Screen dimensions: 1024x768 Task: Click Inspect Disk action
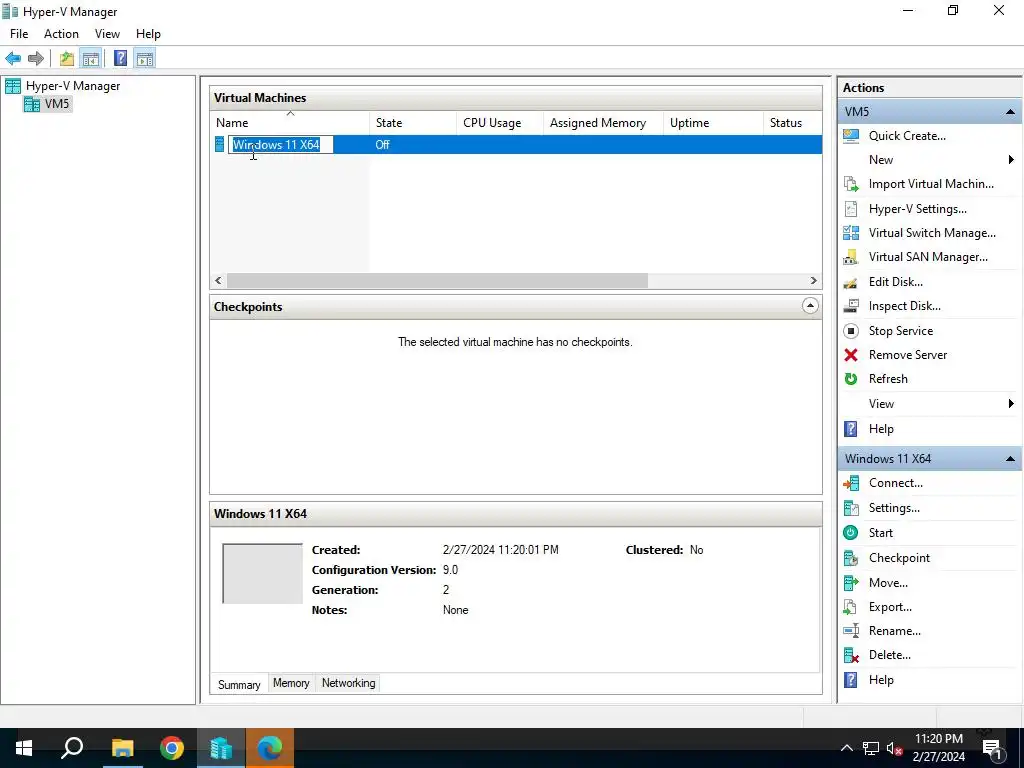click(x=904, y=306)
